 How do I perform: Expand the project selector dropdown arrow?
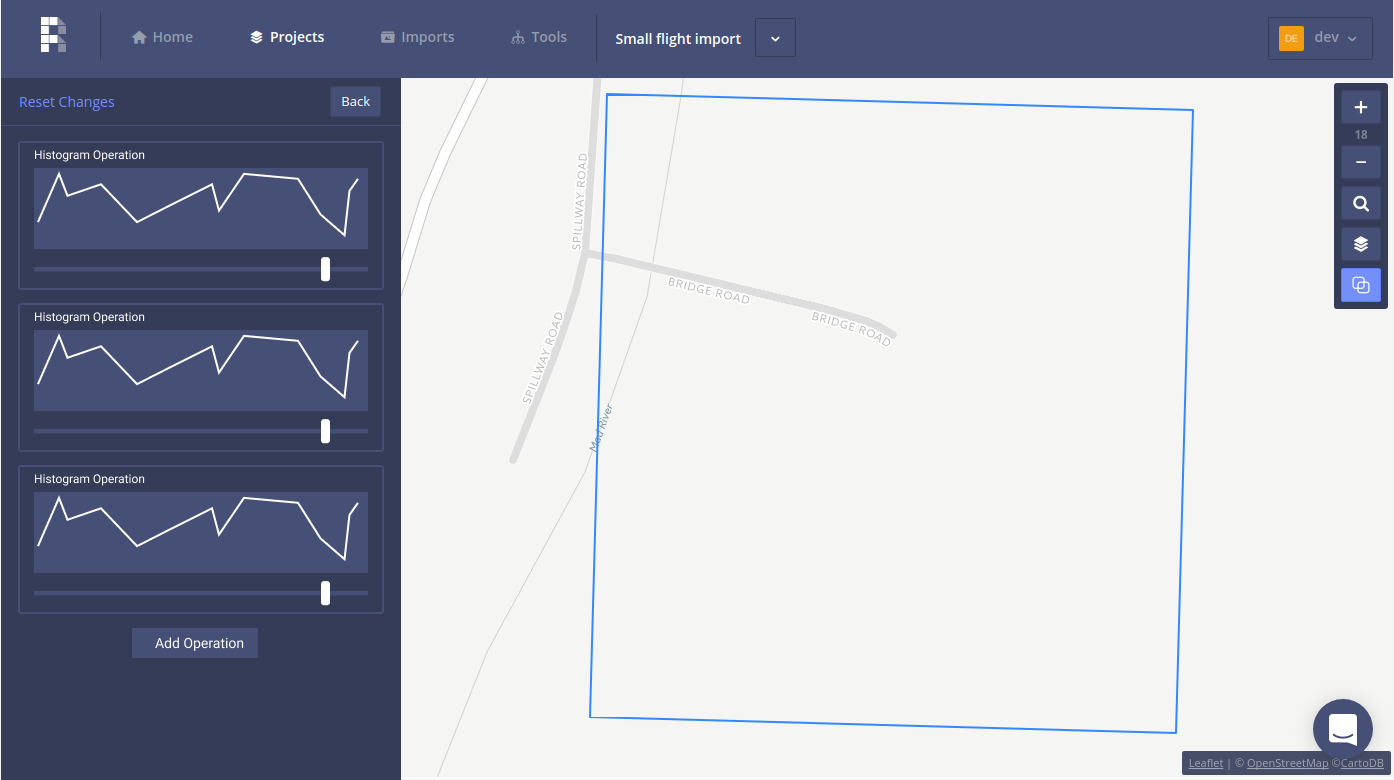pyautogui.click(x=775, y=38)
